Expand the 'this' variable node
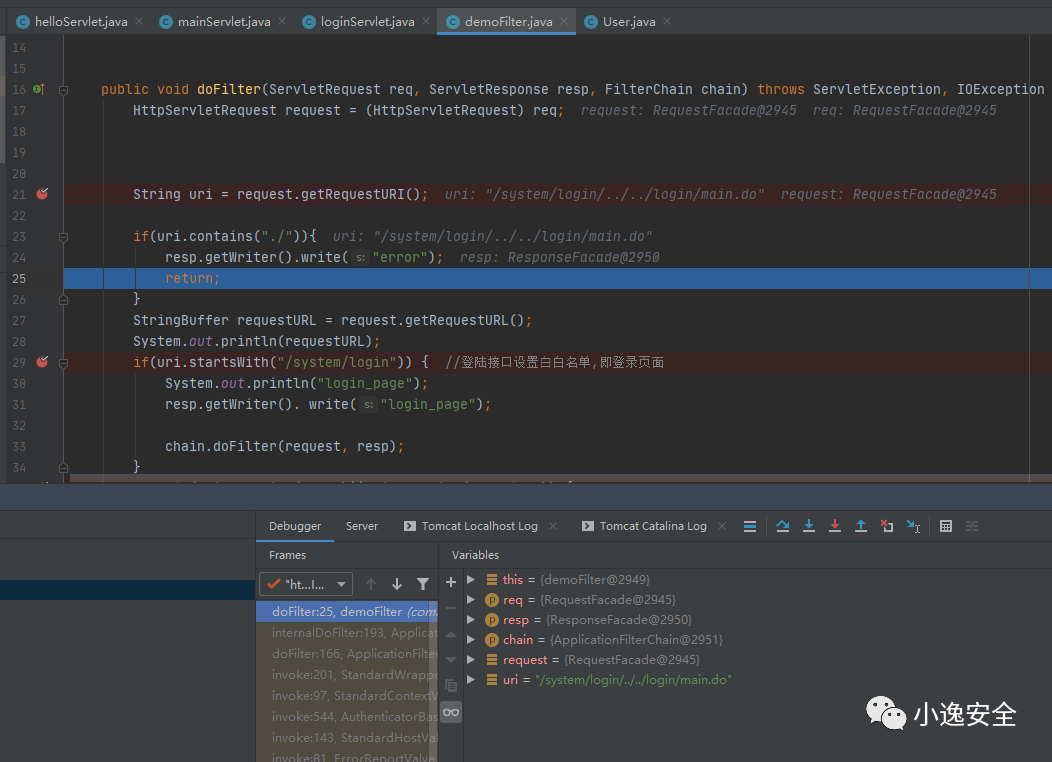 pyautogui.click(x=471, y=580)
